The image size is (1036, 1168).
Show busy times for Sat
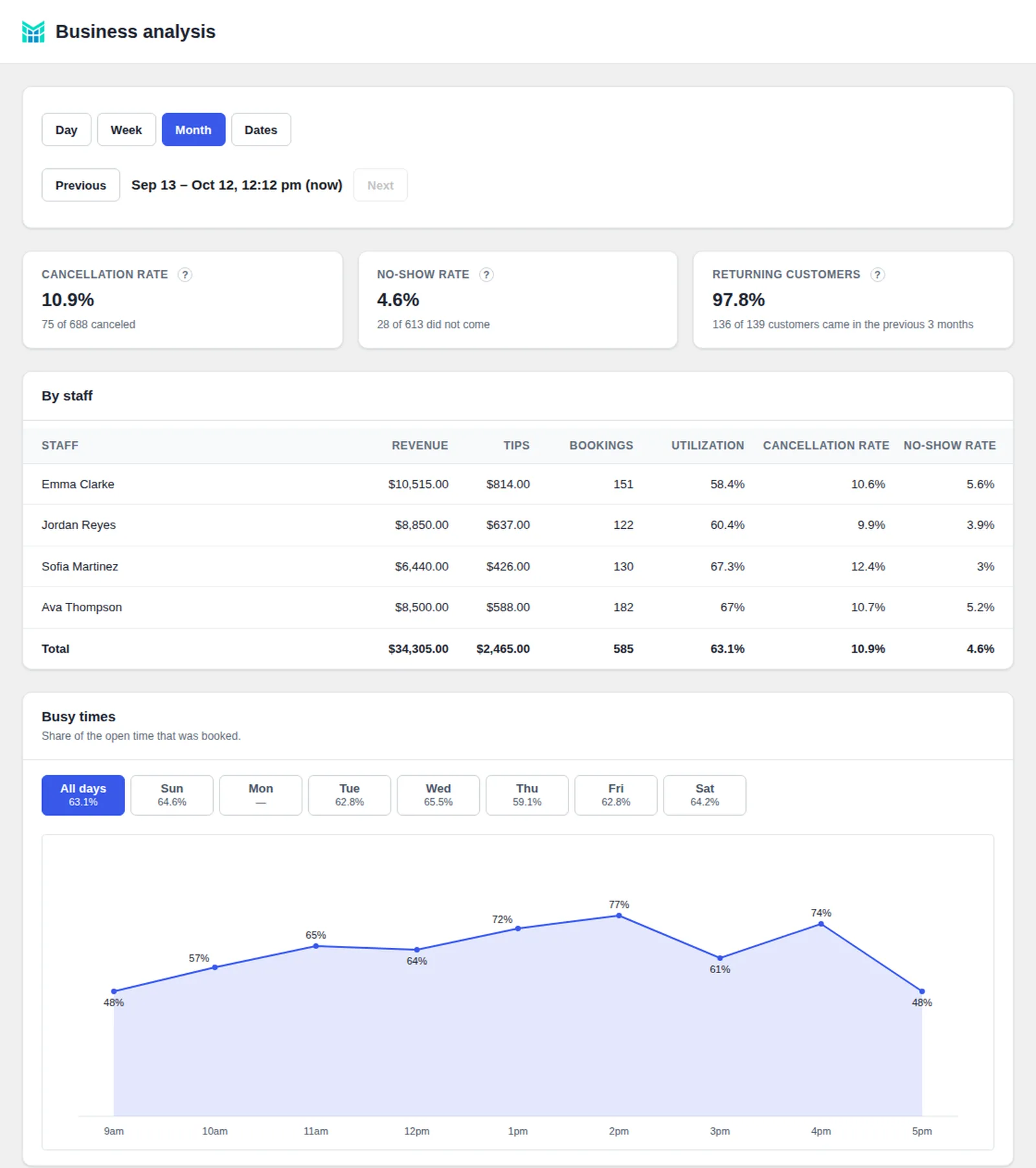[704, 795]
